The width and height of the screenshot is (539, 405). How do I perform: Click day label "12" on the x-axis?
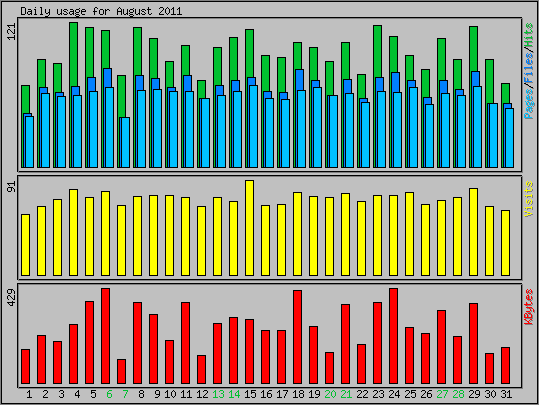pyautogui.click(x=202, y=394)
